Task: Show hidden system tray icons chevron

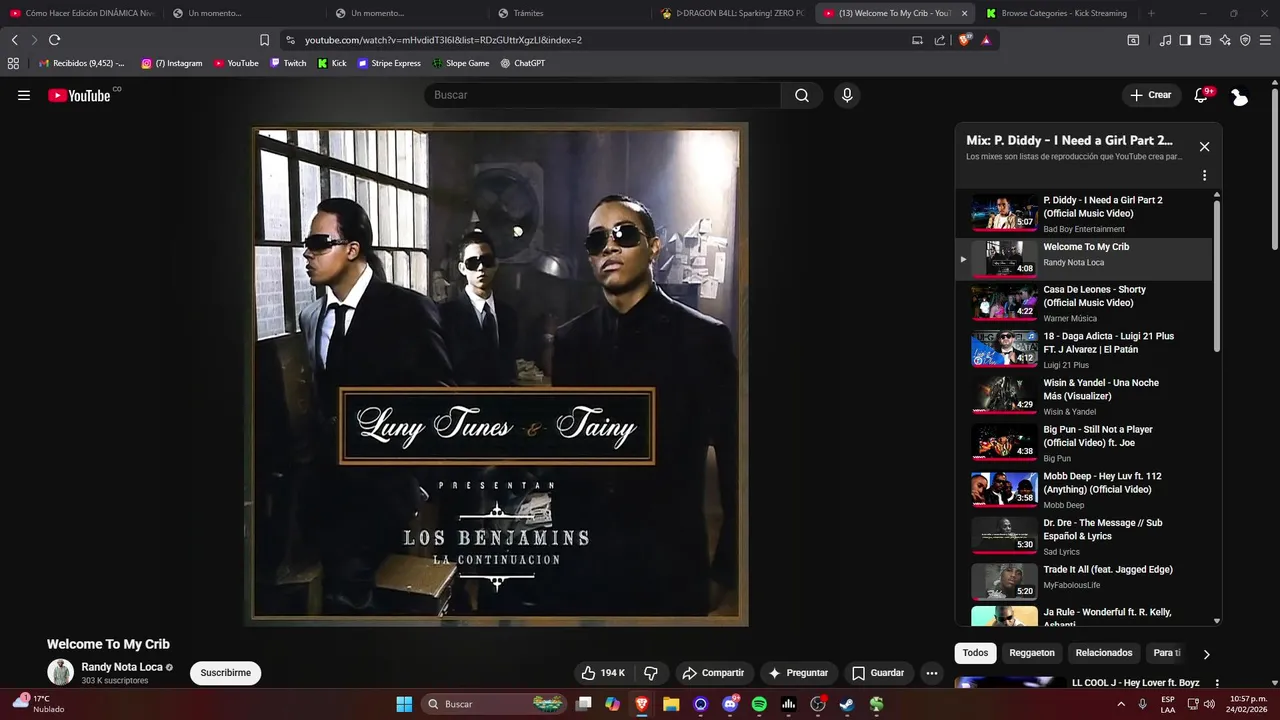Action: (1120, 704)
